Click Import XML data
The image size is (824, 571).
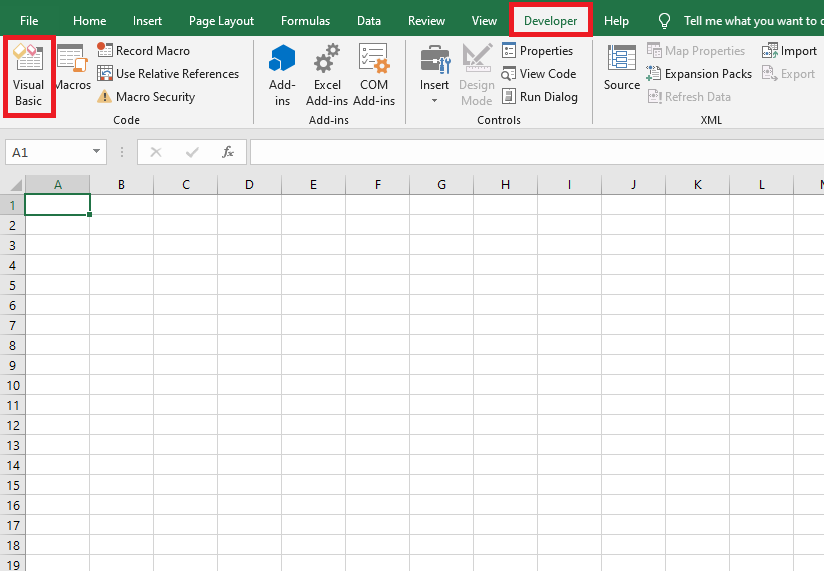point(789,50)
